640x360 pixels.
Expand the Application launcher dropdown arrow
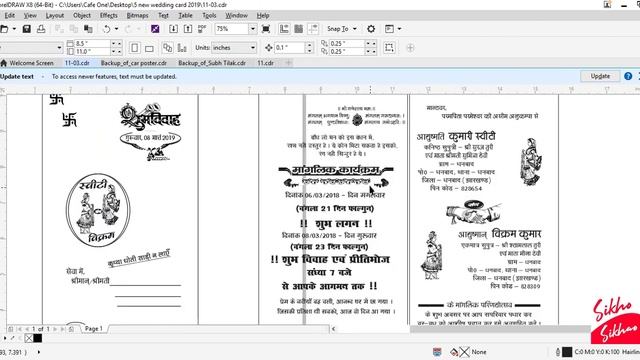click(x=399, y=29)
